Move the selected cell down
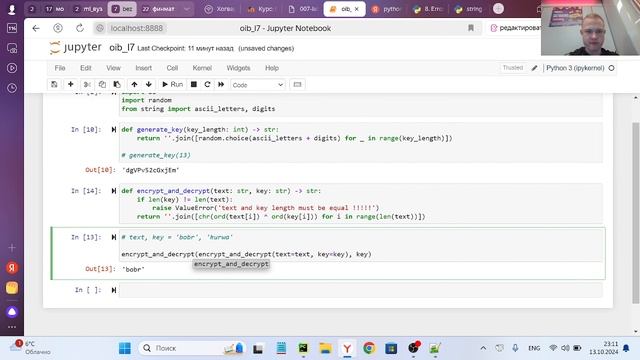The width and height of the screenshot is (640, 360). pyautogui.click(x=149, y=84)
